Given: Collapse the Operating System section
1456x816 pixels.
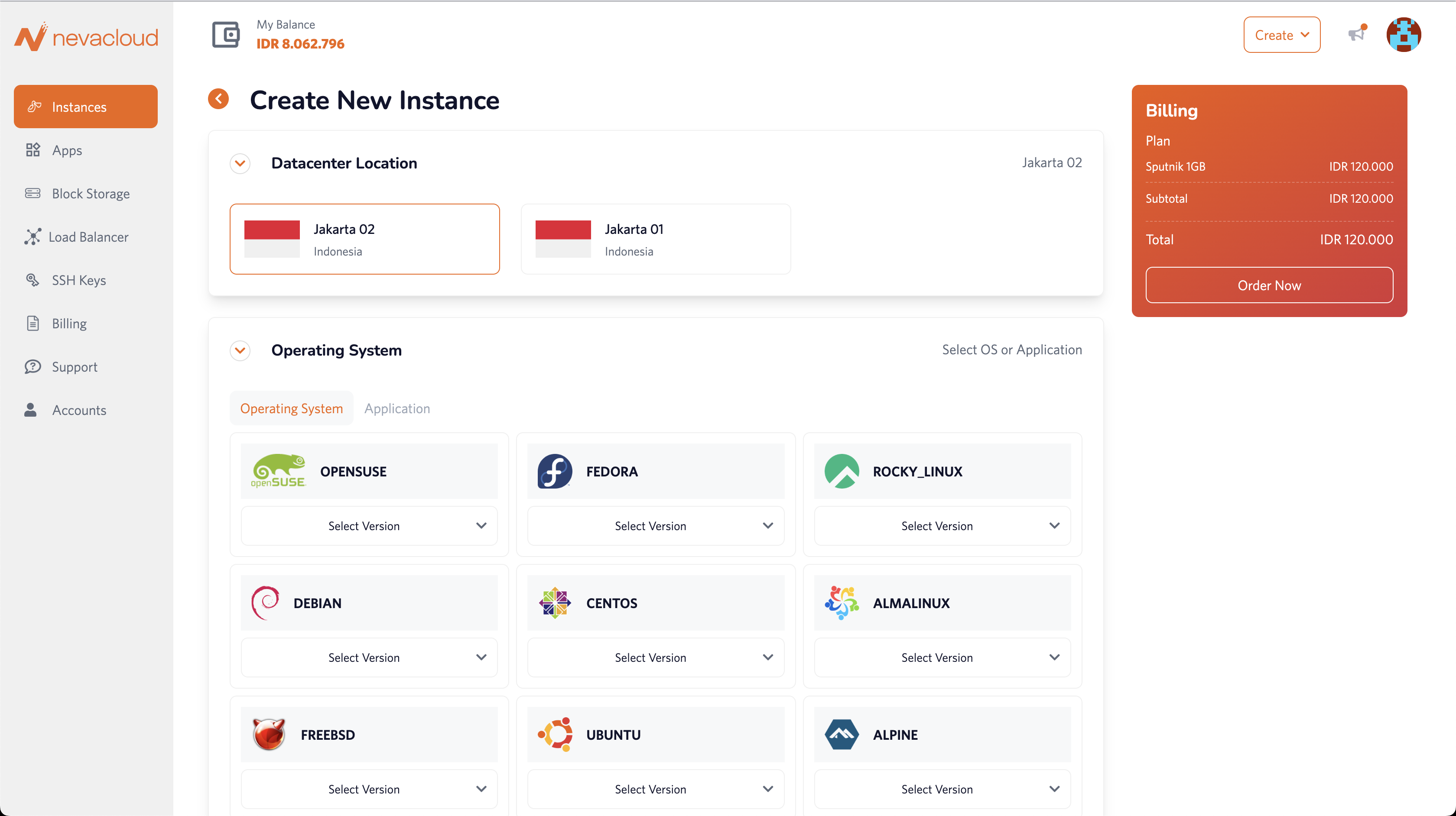Looking at the screenshot, I should [x=240, y=350].
